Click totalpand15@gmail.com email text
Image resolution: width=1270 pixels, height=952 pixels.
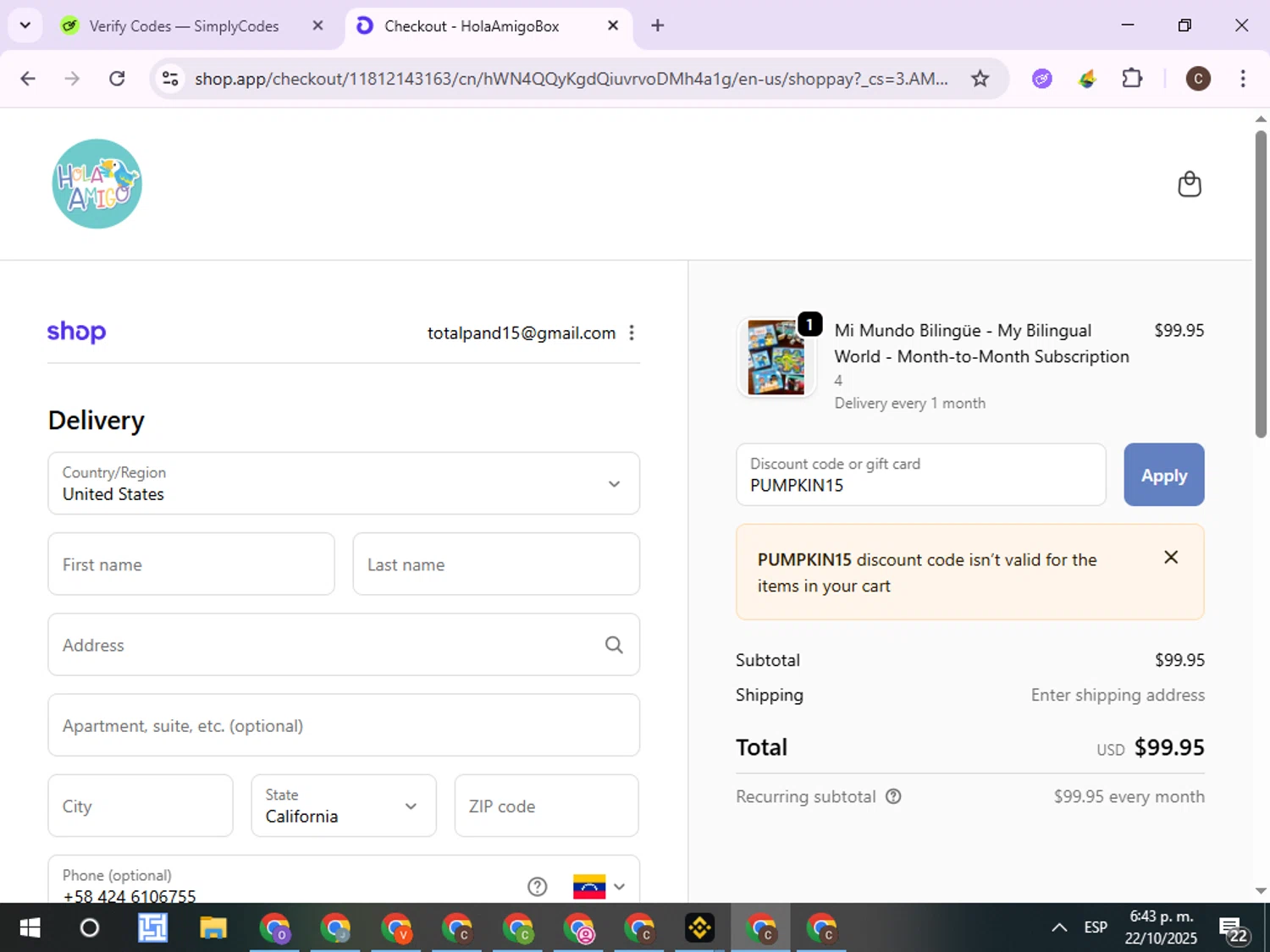click(521, 333)
